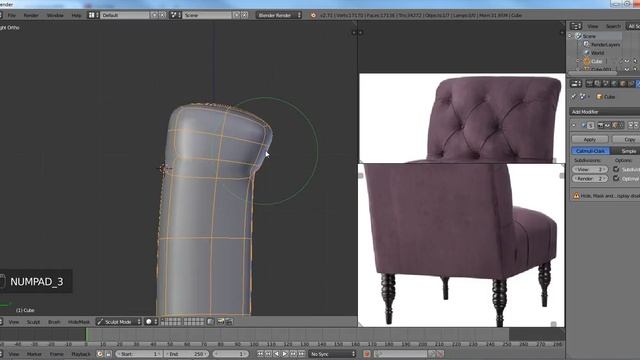Toggle the red auto-keyframe record button
Image resolution: width=640 pixels, height=360 pixels.
pyautogui.click(x=366, y=354)
